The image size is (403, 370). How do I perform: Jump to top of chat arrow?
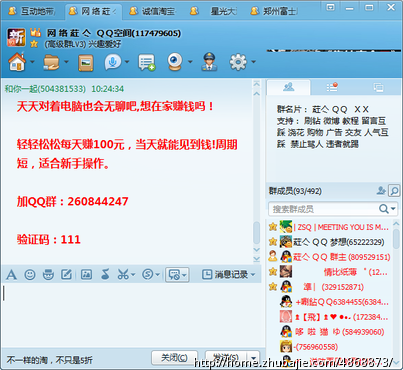256,83
